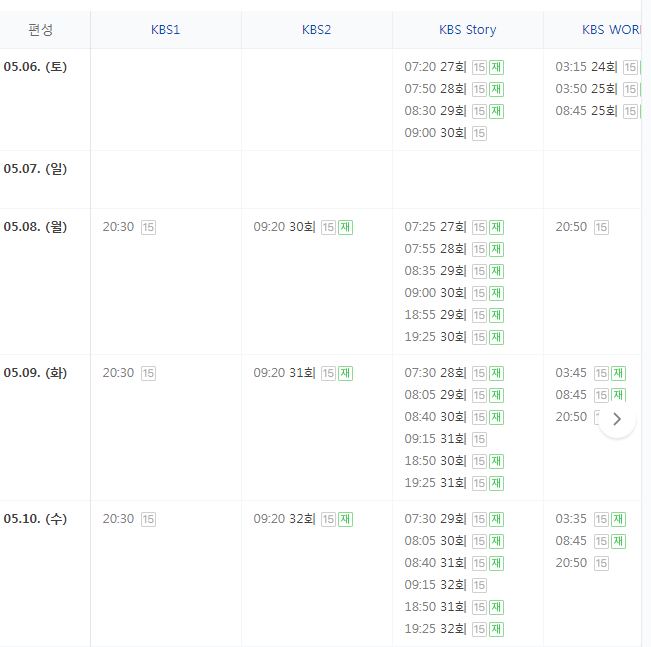Screen dimensions: 651x647
Task: Click the 03:50 25회 KBS WORLD entry
Action: 598,89
